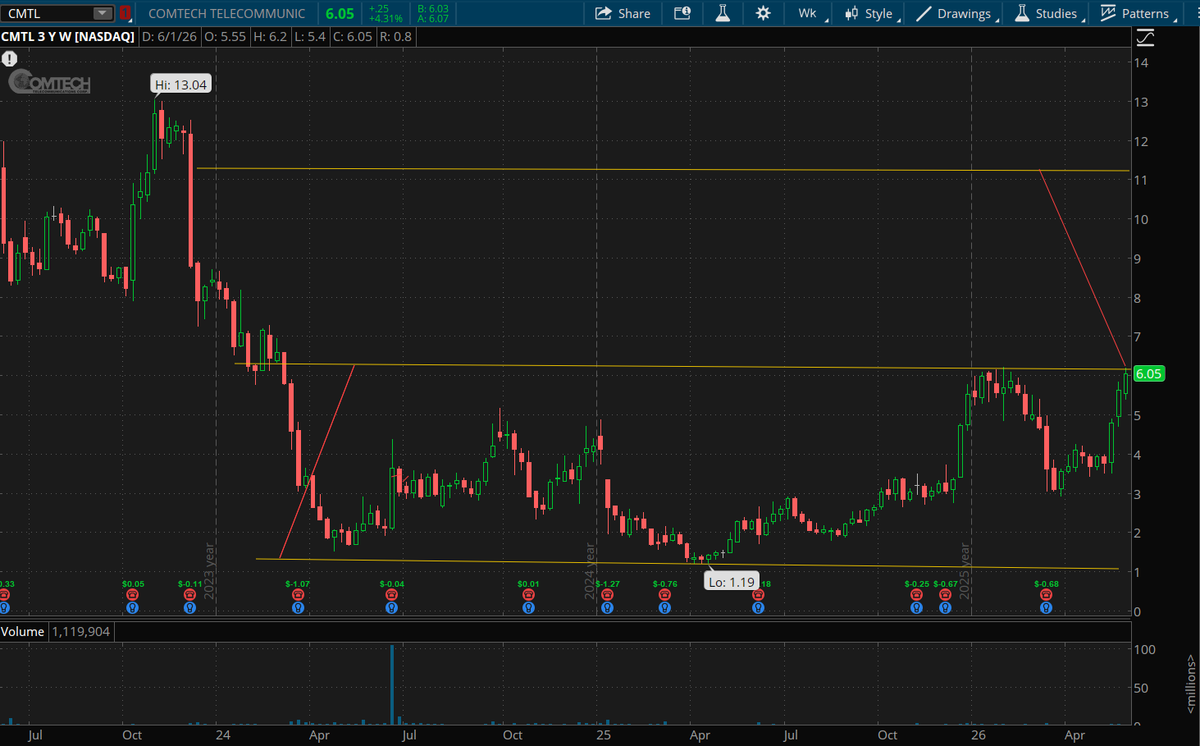Click the blue conference call icon below $-1.07
1200x746 pixels.
click(x=298, y=607)
